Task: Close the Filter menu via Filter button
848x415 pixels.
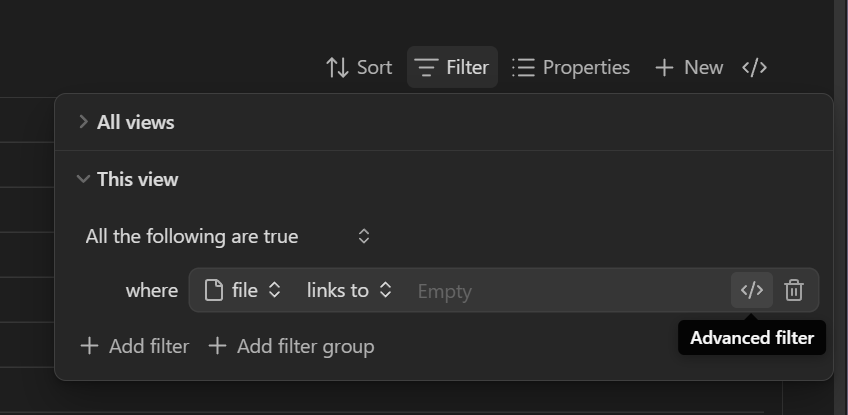Action: (x=453, y=68)
